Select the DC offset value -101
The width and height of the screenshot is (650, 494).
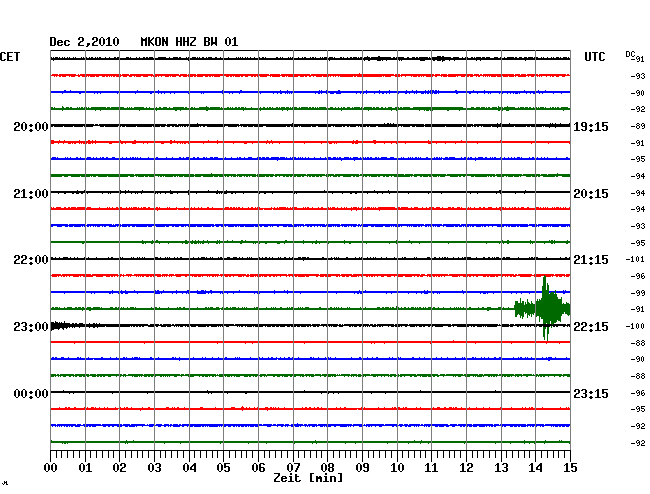coord(635,259)
